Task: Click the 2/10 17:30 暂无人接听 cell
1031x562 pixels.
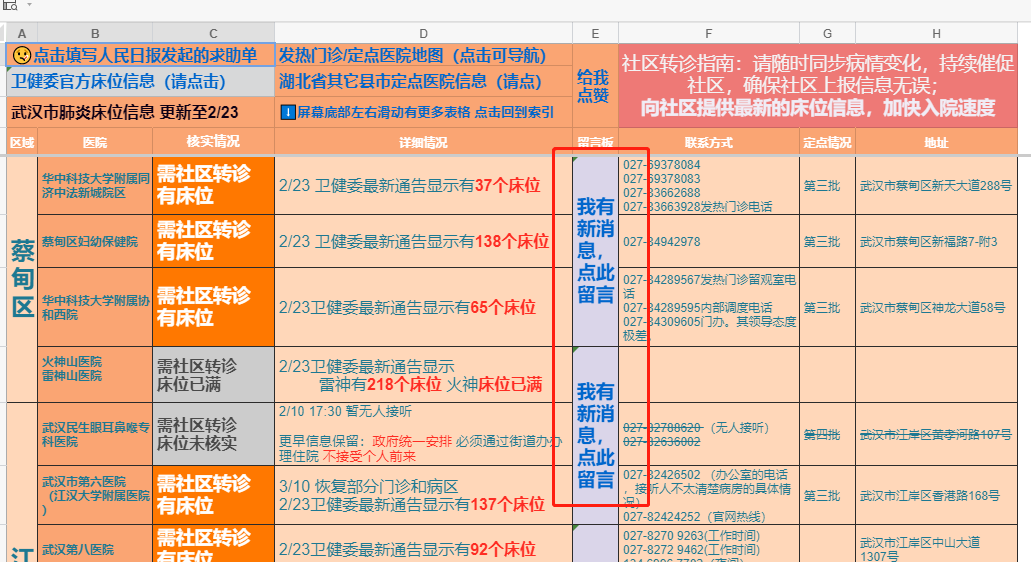Action: (x=423, y=434)
